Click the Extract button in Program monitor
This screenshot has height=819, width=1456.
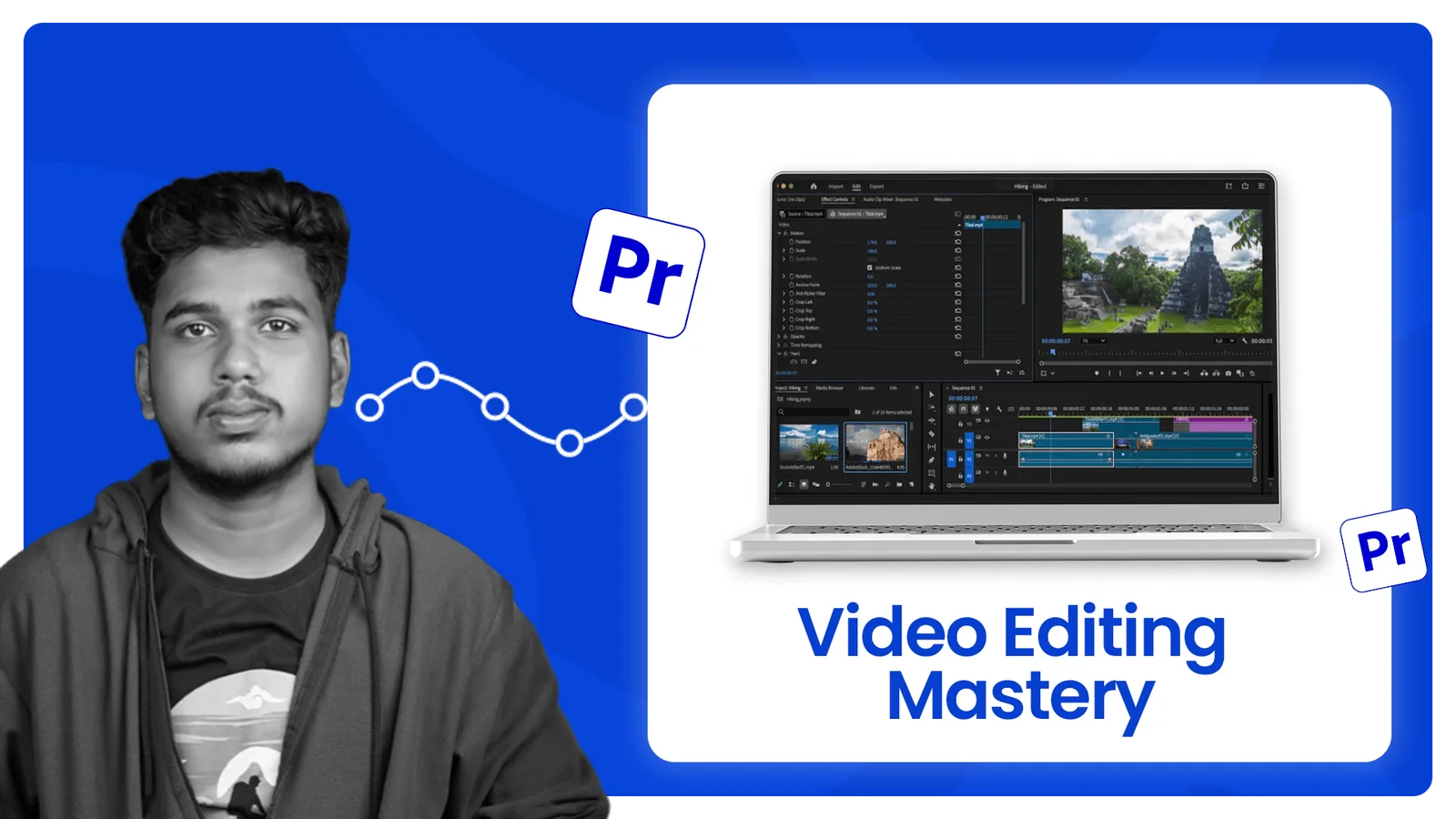pos(1216,373)
